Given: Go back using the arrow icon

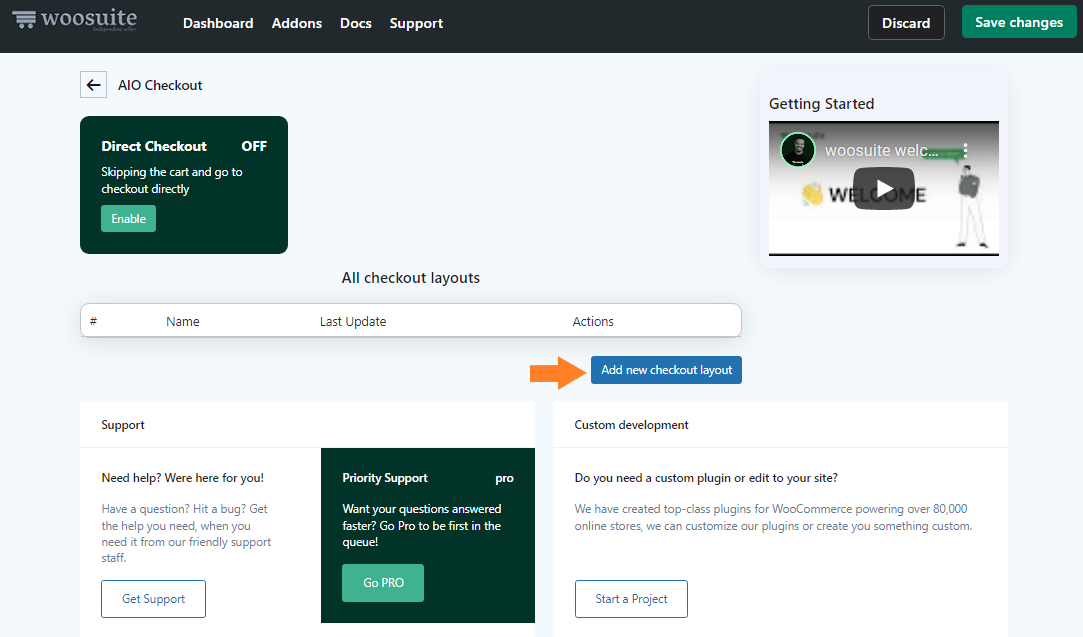Looking at the screenshot, I should point(93,85).
